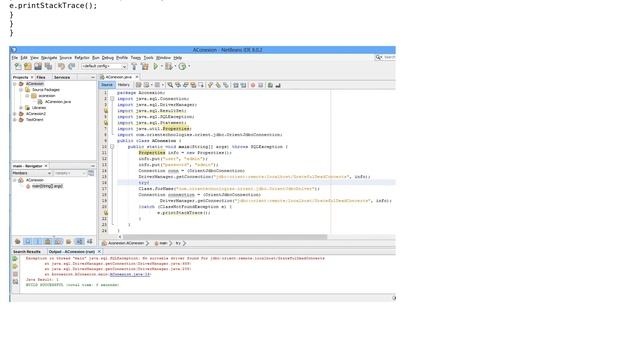
Task: Click the Search field at top right
Action: (x=386, y=58)
